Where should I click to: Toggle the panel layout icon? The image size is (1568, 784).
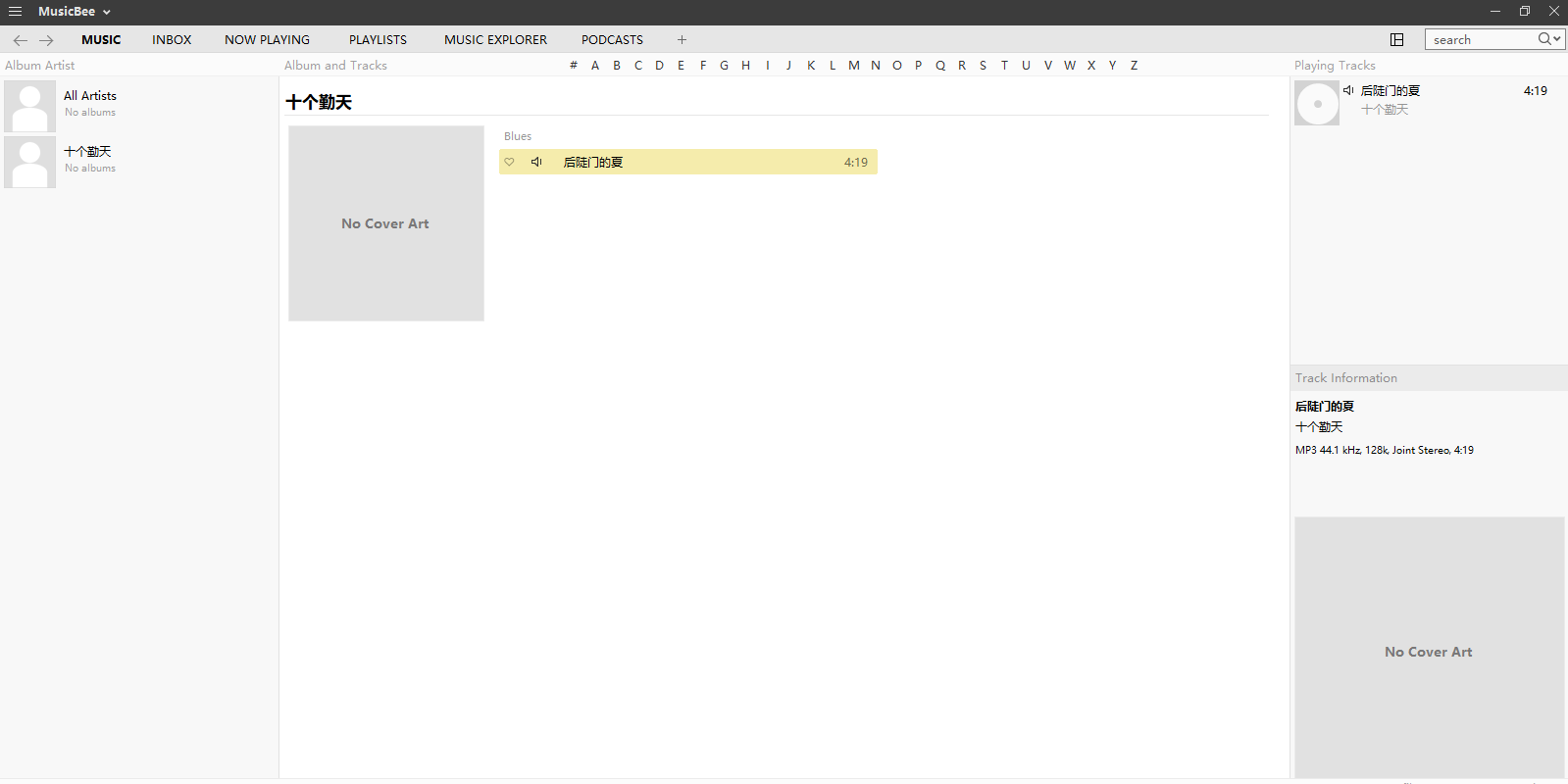1397,40
